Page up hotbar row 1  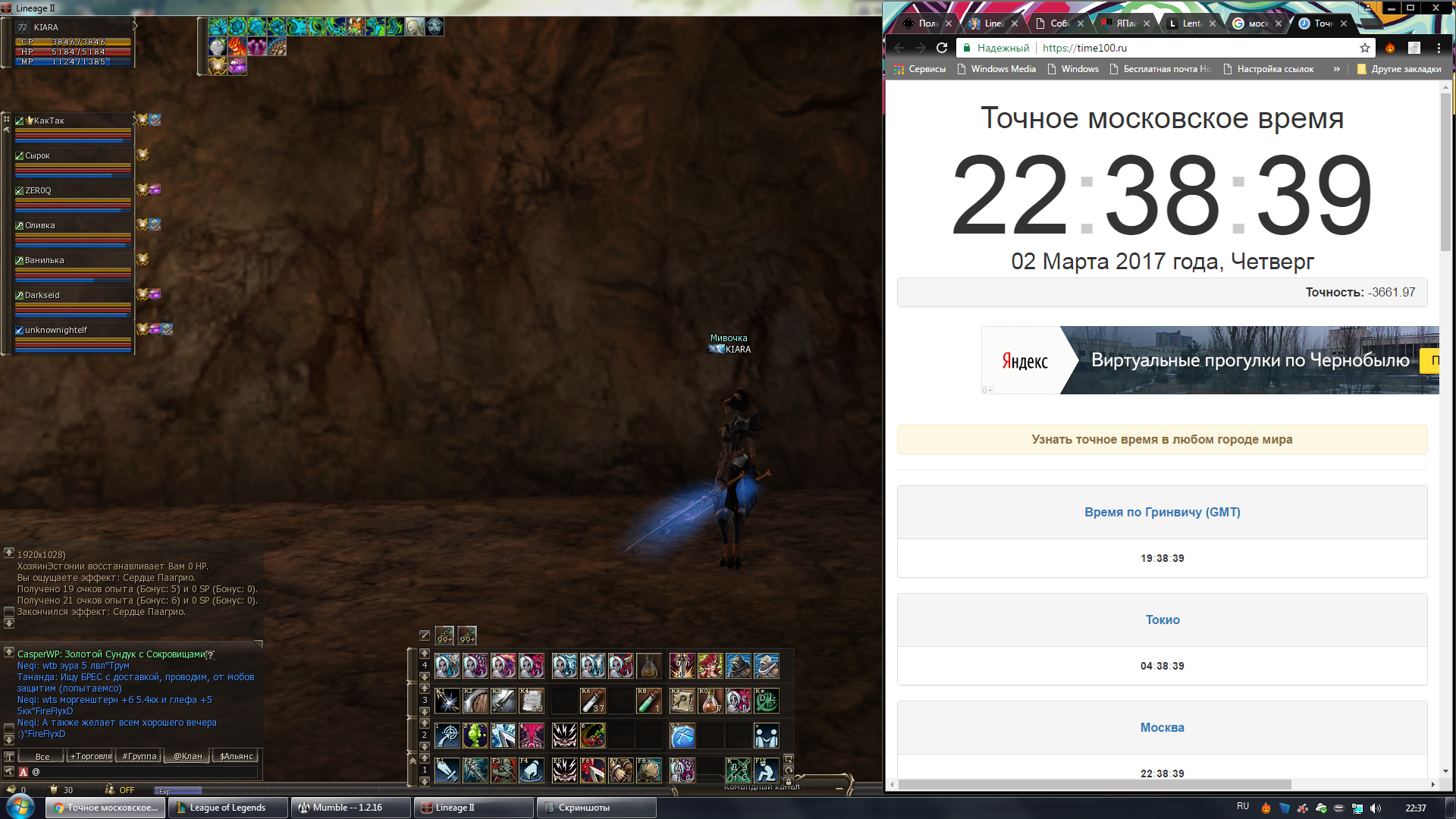(x=425, y=758)
